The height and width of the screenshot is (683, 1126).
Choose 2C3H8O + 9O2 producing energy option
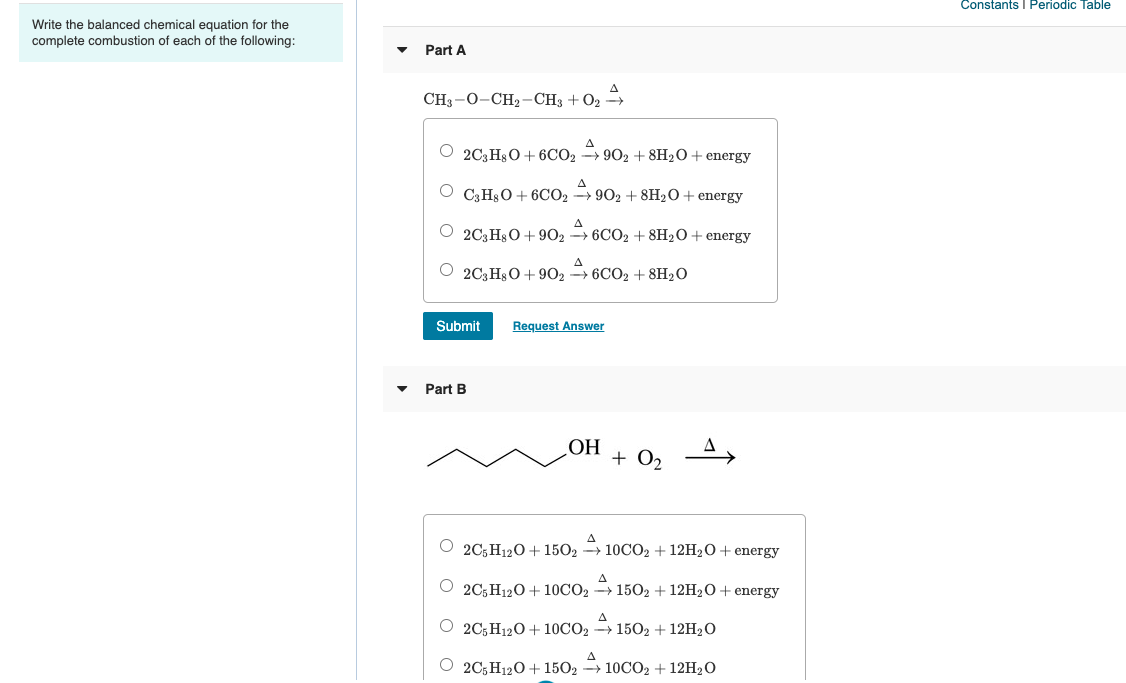point(447,229)
